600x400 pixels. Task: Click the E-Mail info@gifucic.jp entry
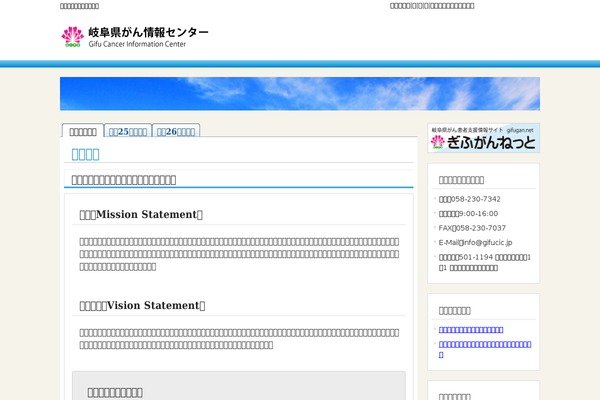475,243
